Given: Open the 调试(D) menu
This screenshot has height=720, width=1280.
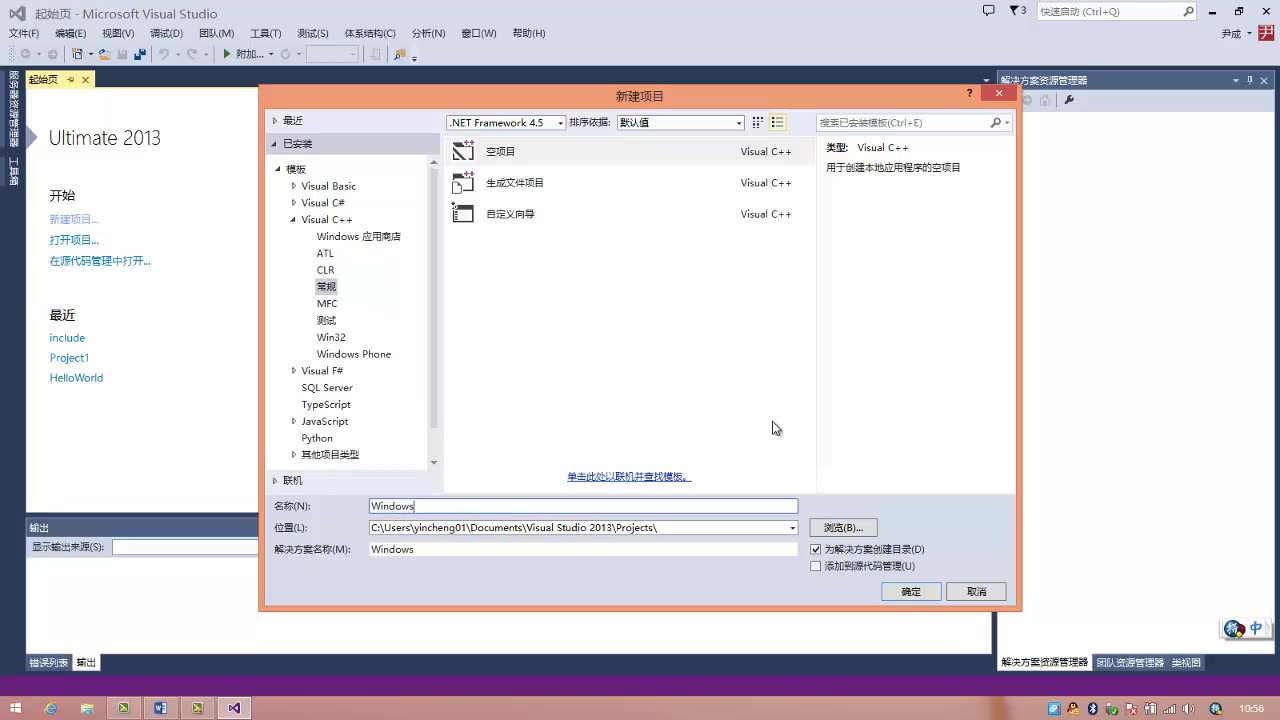Looking at the screenshot, I should pyautogui.click(x=166, y=33).
